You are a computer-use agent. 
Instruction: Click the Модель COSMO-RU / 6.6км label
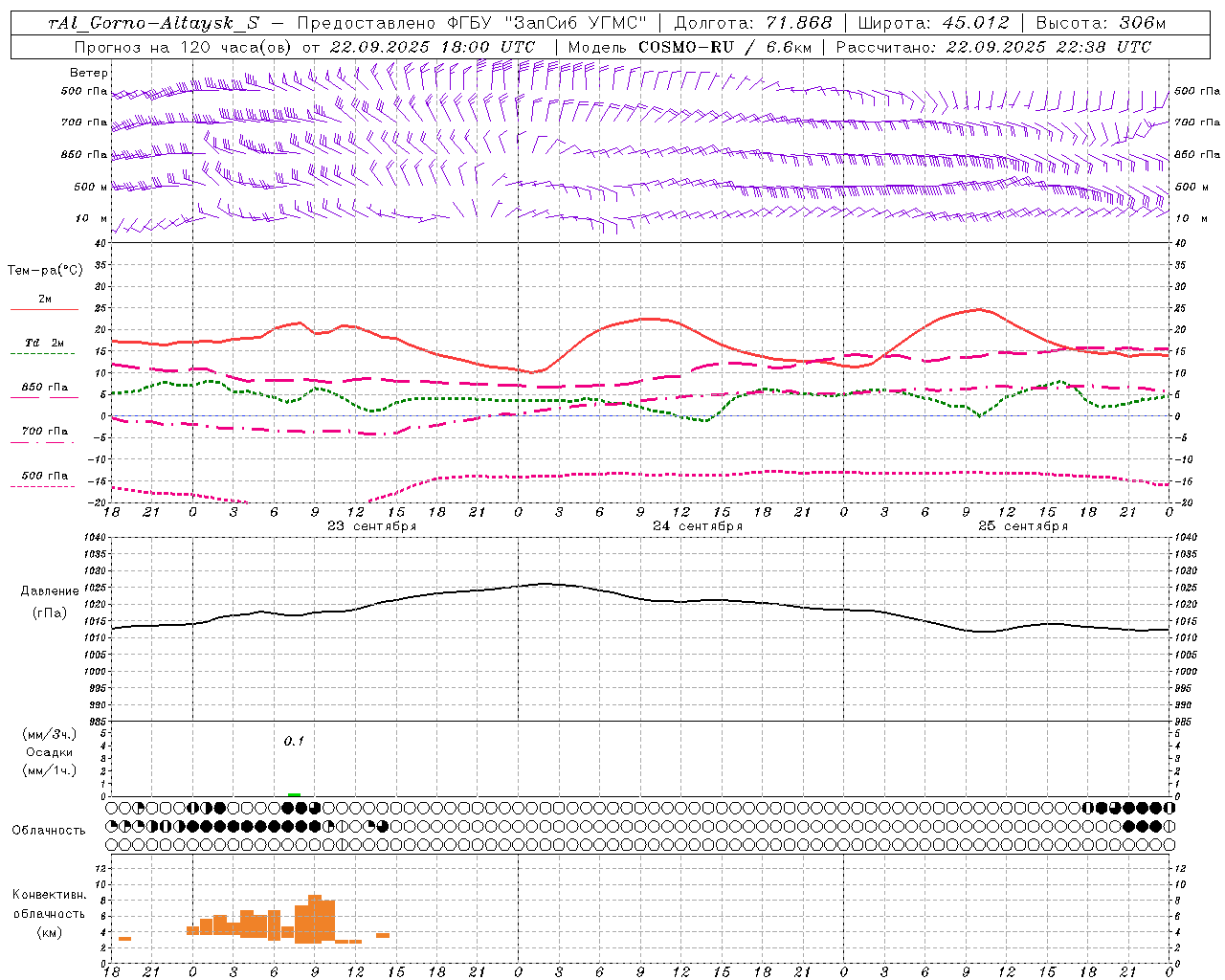(x=688, y=47)
